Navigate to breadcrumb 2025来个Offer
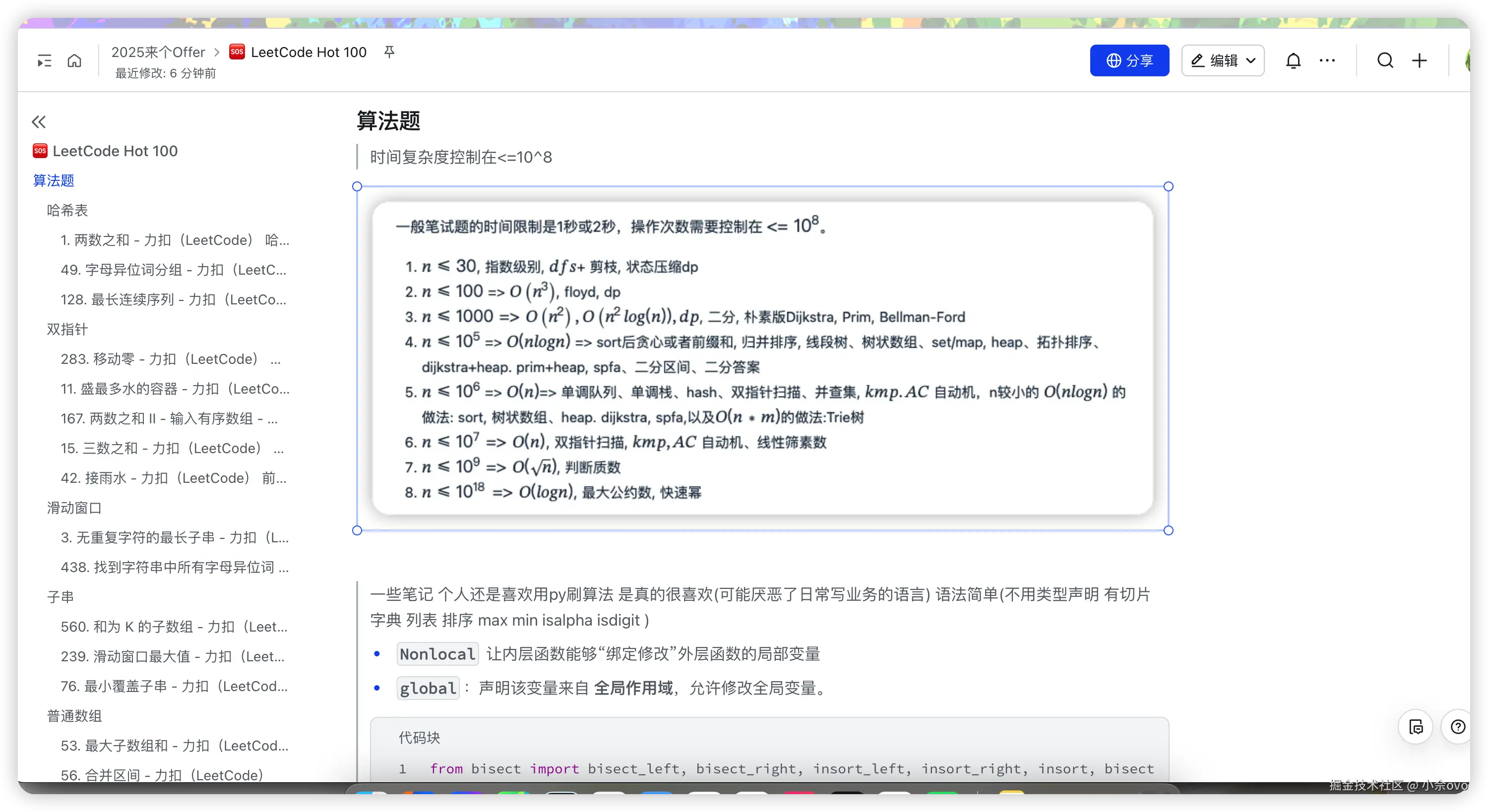 point(158,52)
